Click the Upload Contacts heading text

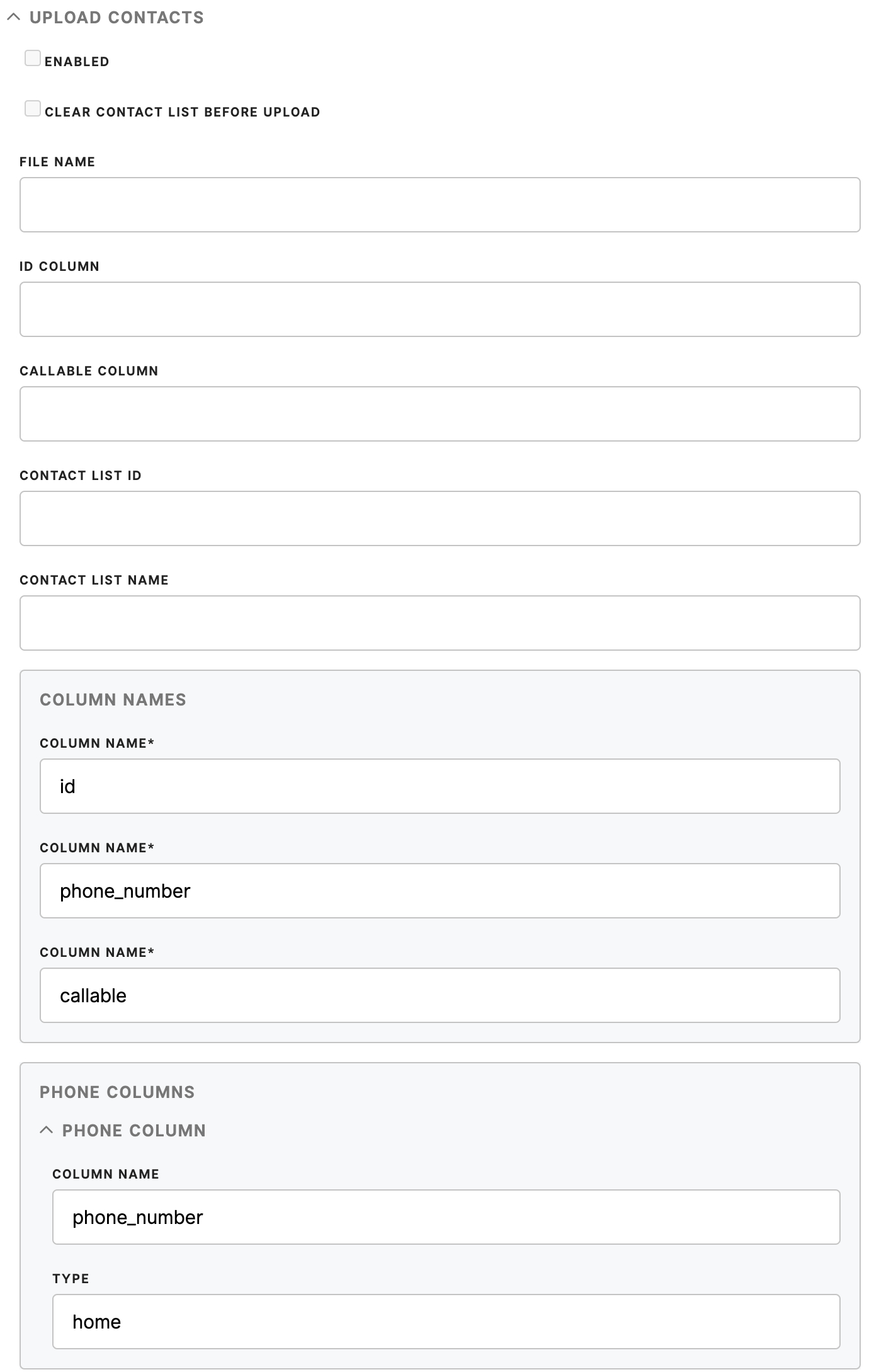[x=116, y=18]
